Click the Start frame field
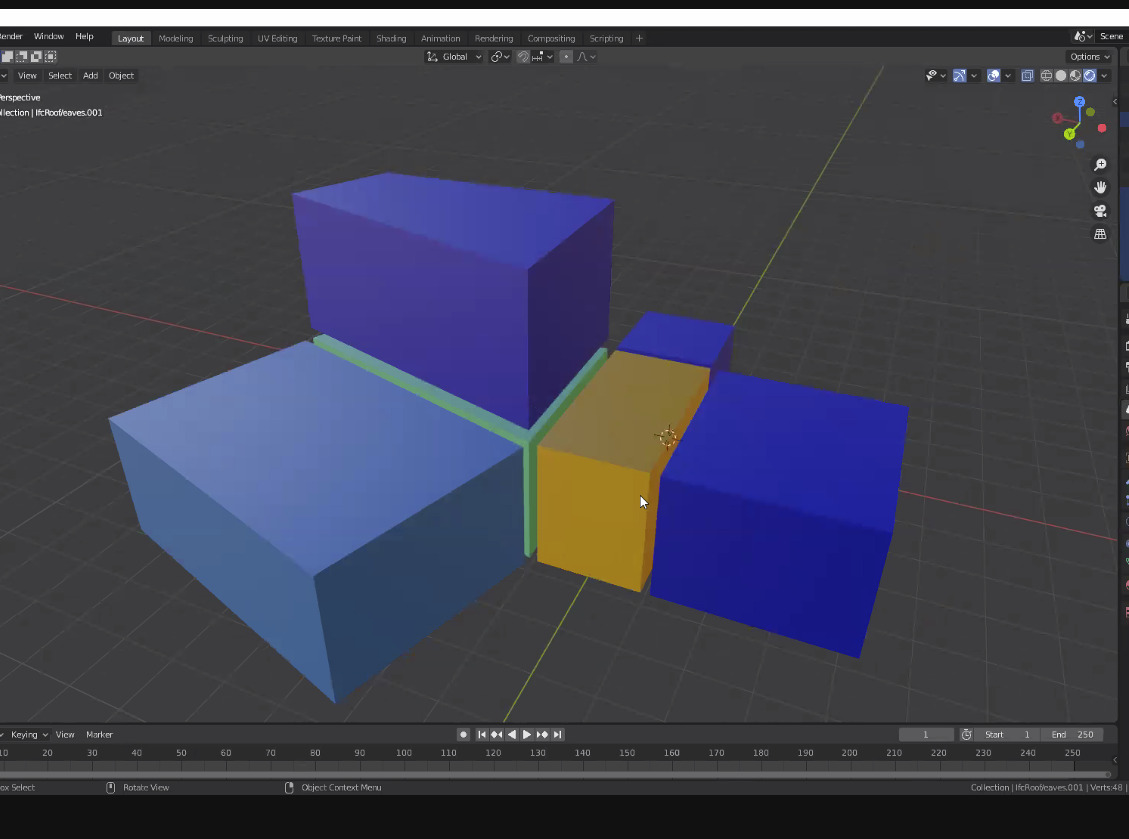The height and width of the screenshot is (839, 1129). coord(1009,735)
